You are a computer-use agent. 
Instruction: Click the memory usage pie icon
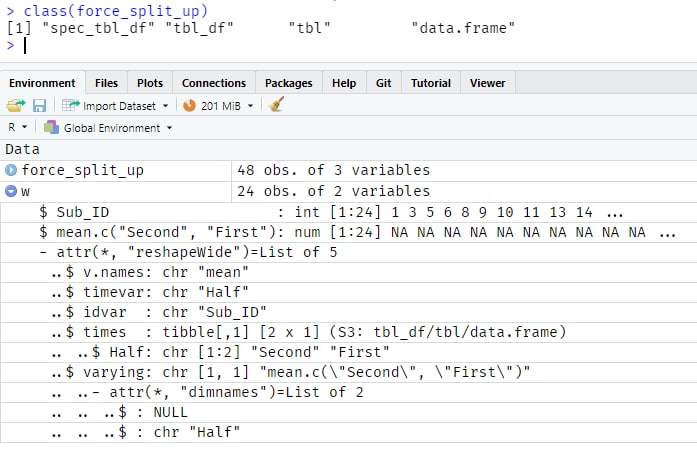[189, 106]
